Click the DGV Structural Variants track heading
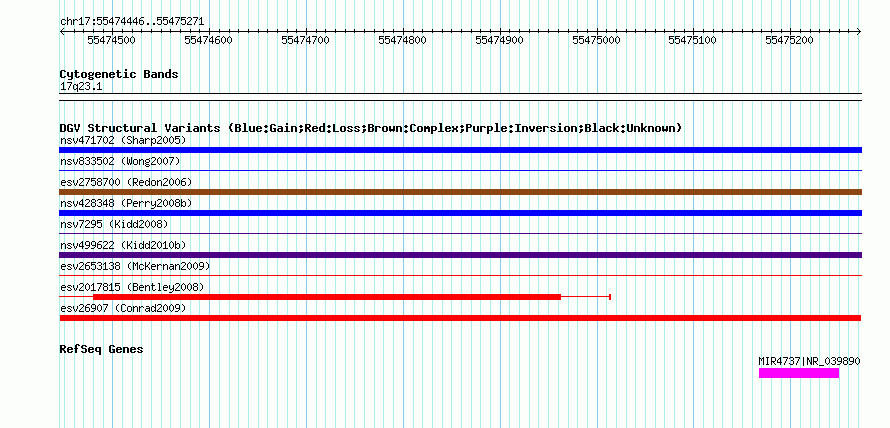Viewport: 890px width, 428px height. (x=371, y=128)
